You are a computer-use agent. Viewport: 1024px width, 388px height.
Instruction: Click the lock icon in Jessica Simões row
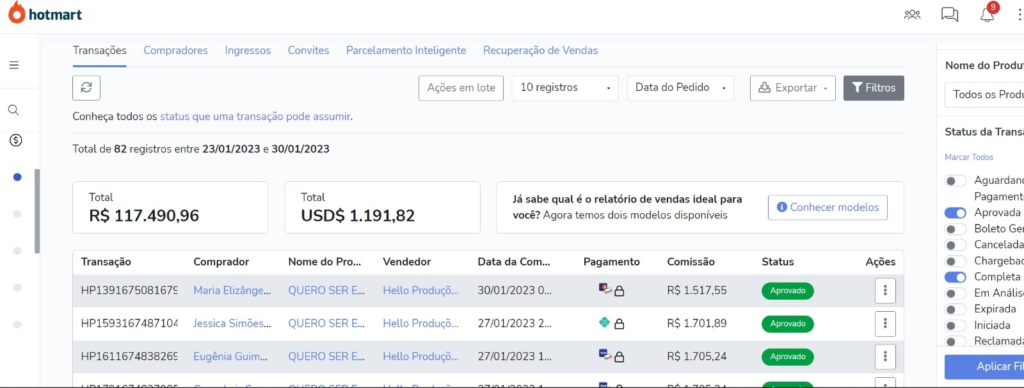tap(619, 323)
